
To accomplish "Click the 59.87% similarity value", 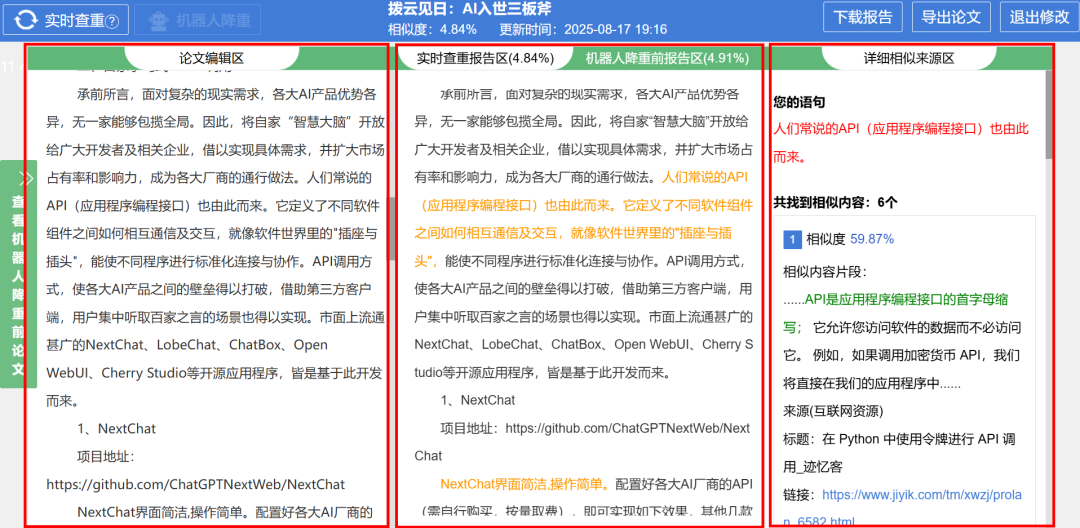I will [872, 239].
